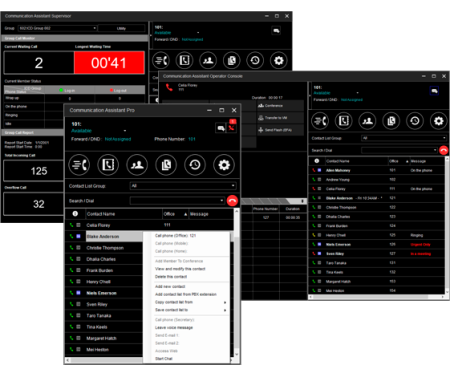Click Assistant Pro vertical scrollbar down arrow
450x365 pixels.
pyautogui.click(x=237, y=354)
